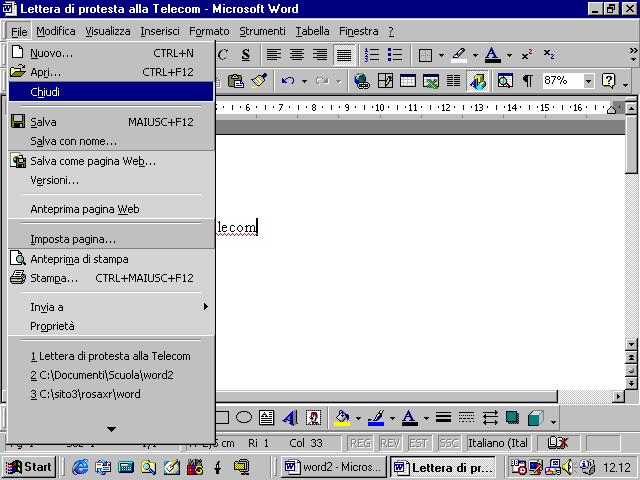Choose dash style in Drawing toolbar

[x=466, y=418]
